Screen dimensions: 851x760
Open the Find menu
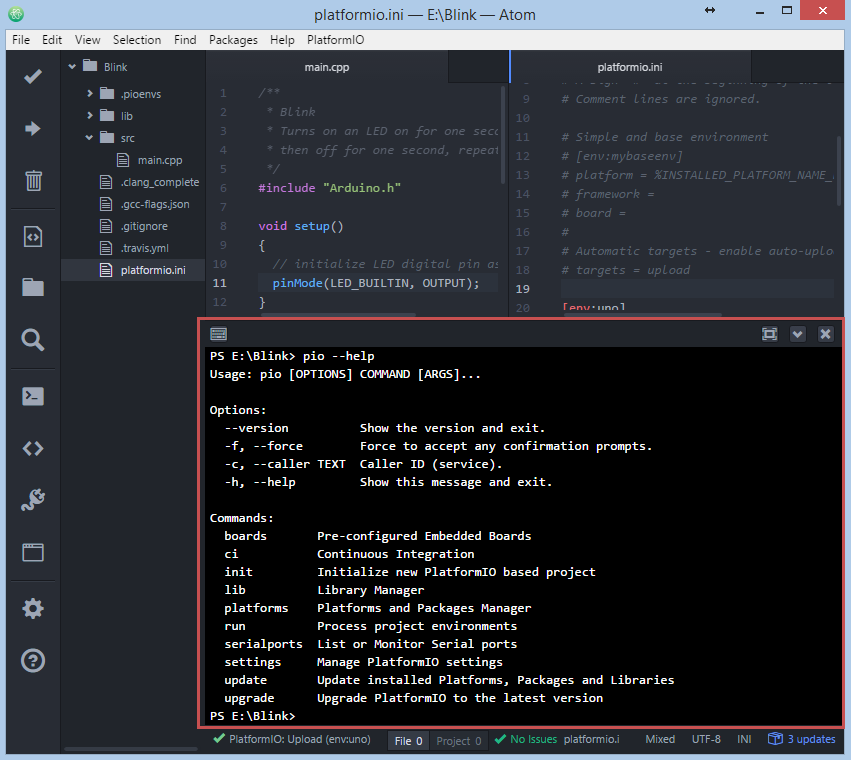pos(185,40)
